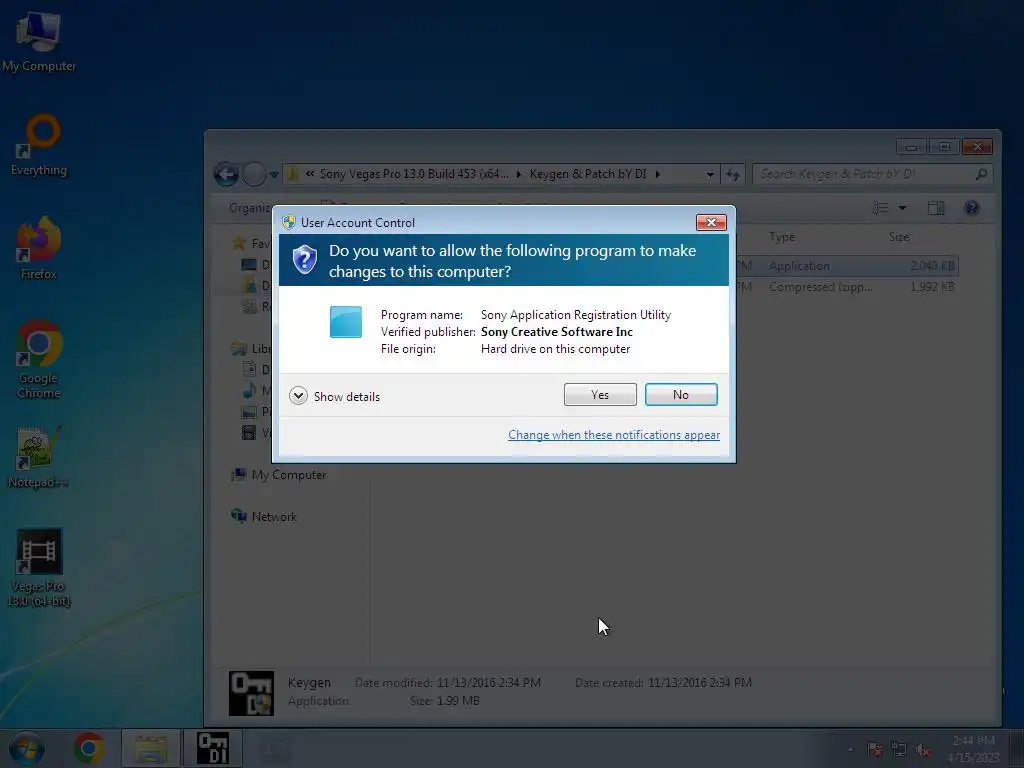Click Organize in Explorer toolbar
The width and height of the screenshot is (1024, 768).
[251, 208]
